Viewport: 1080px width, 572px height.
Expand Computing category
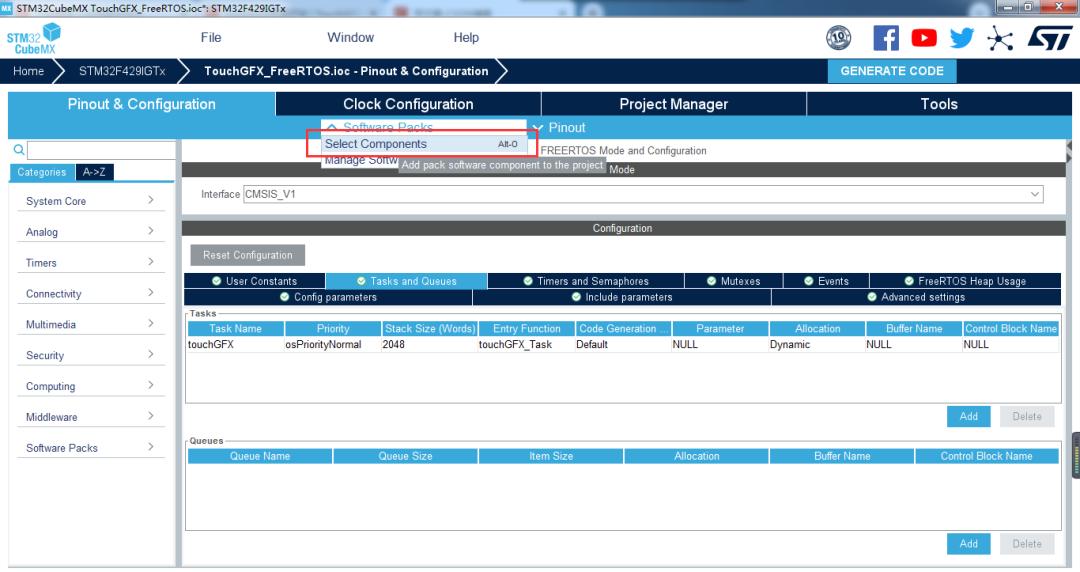90,387
